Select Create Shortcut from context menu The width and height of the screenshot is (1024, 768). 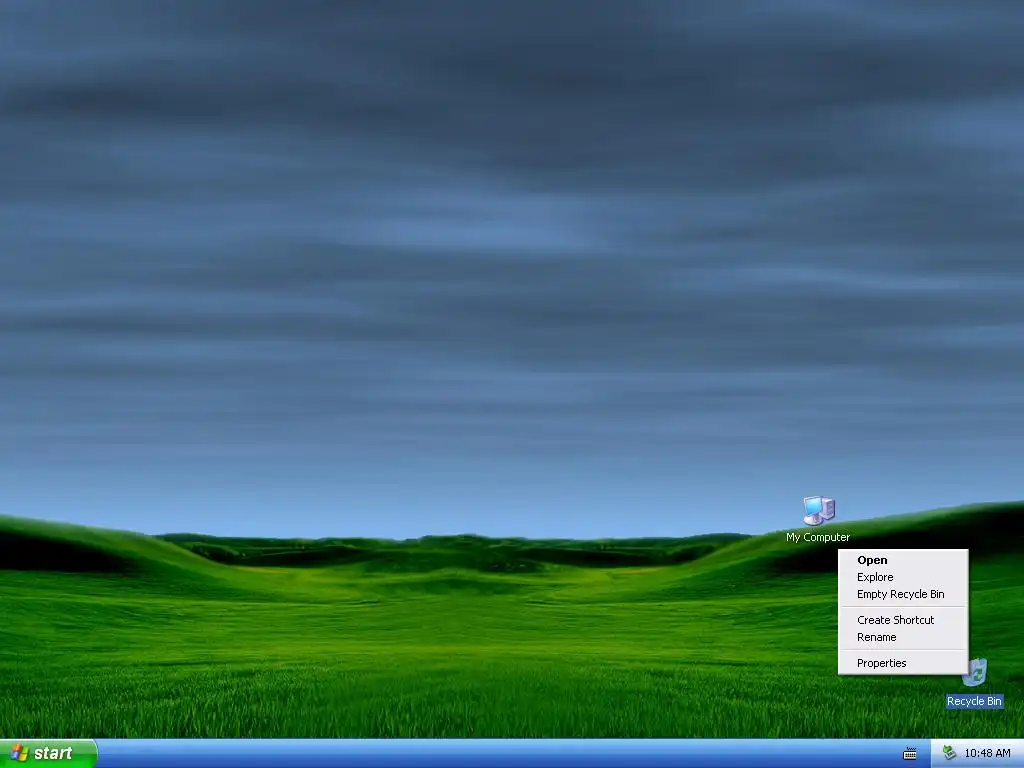pyautogui.click(x=903, y=620)
